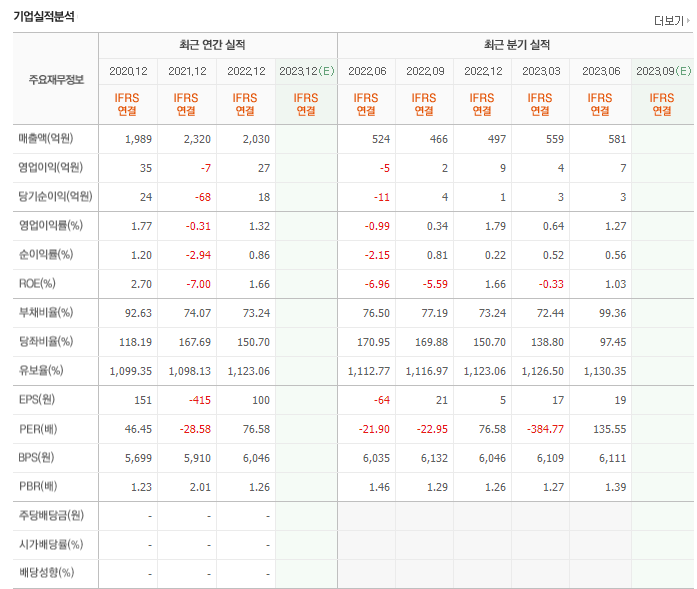Select the -64 EPS value
697x589 pixels.
pos(382,400)
